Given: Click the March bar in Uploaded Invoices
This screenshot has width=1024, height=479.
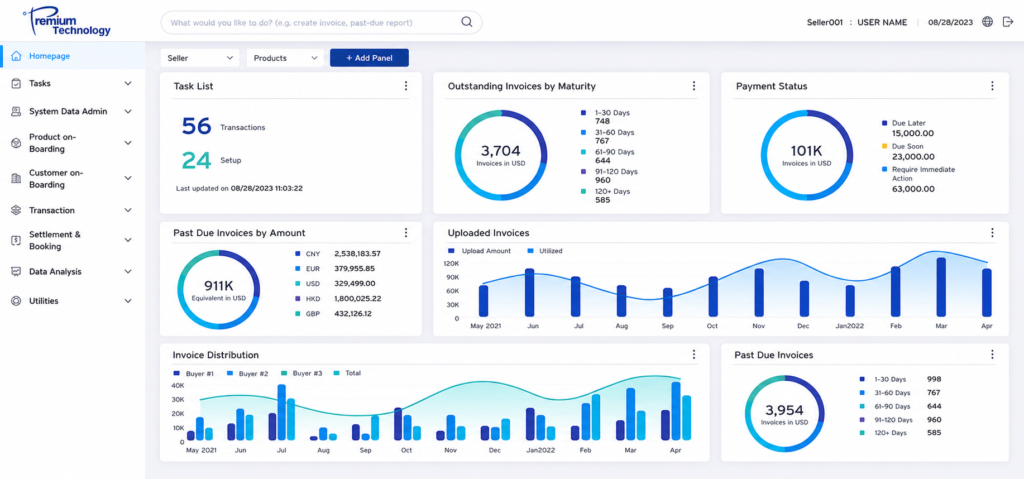Looking at the screenshot, I should point(941,287).
